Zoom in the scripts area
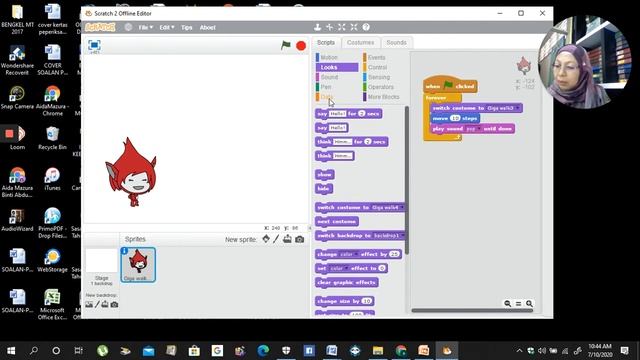 pos(529,304)
